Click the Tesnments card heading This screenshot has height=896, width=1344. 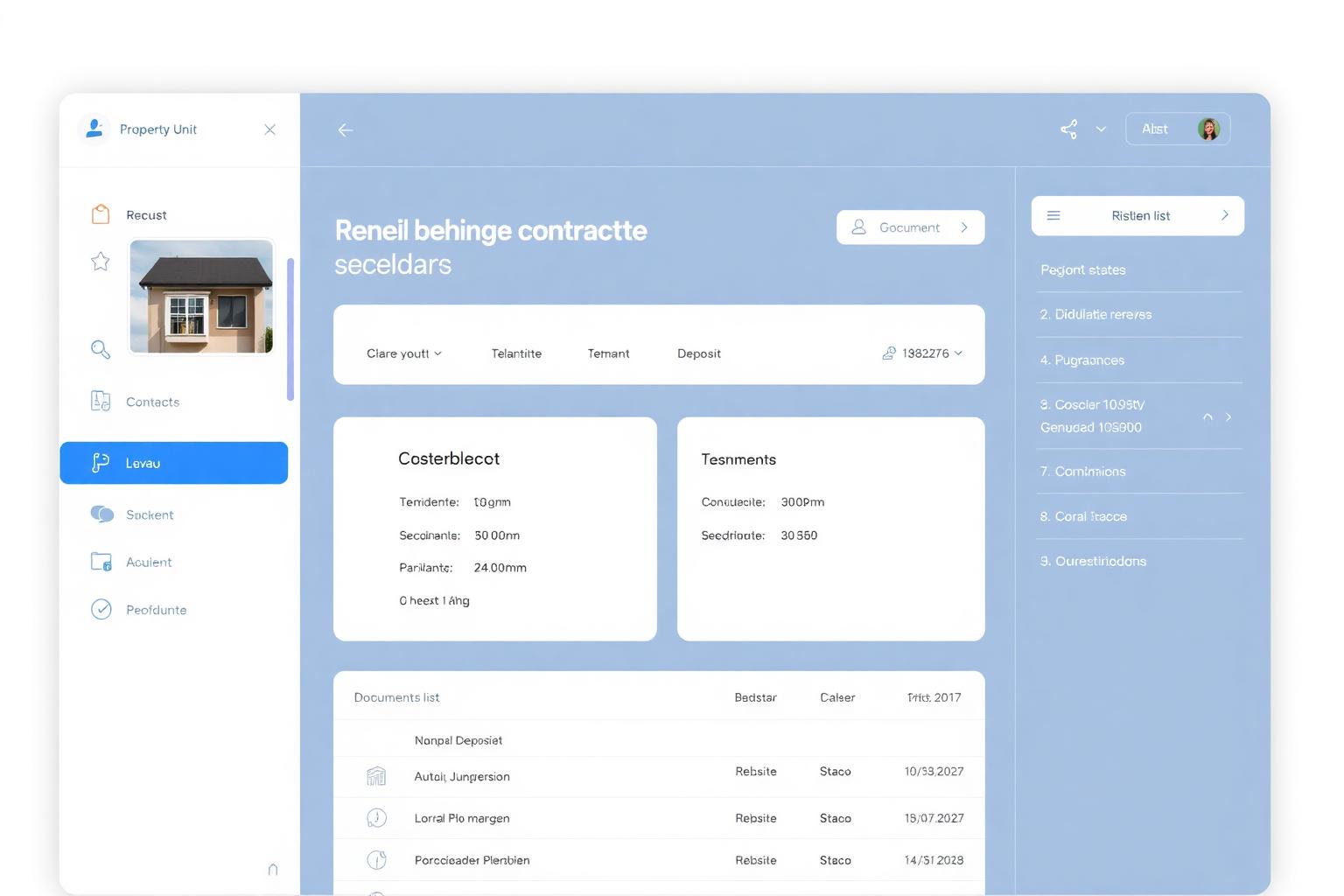pyautogui.click(x=738, y=459)
